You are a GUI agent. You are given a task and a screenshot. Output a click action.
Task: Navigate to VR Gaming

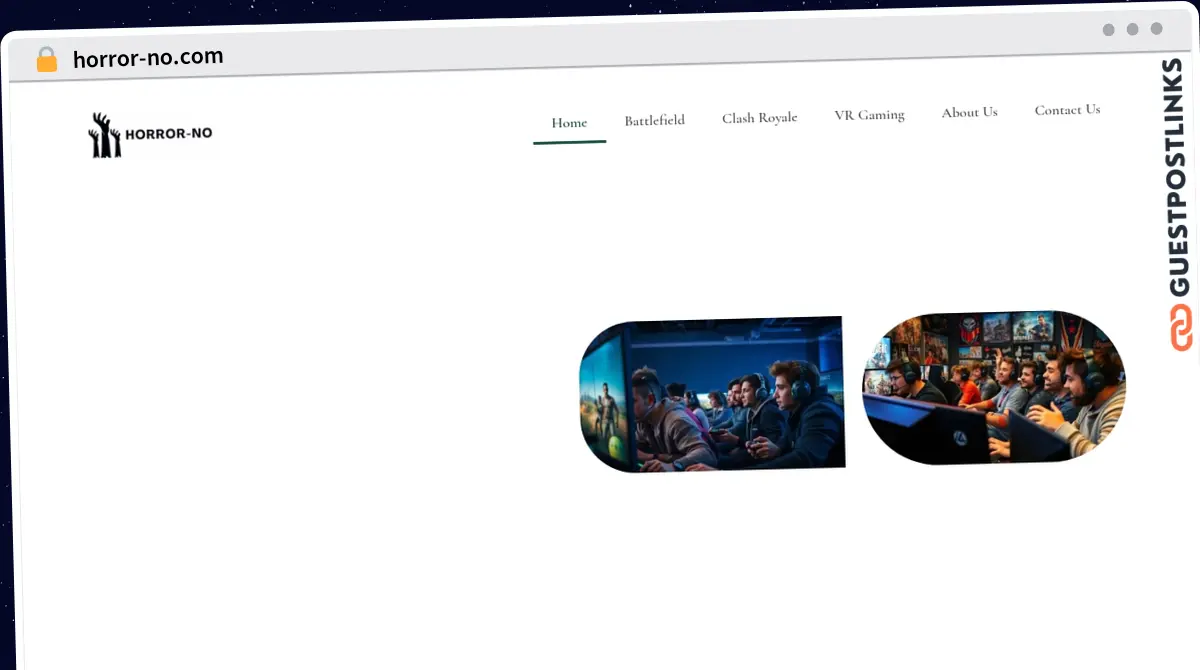coord(869,115)
